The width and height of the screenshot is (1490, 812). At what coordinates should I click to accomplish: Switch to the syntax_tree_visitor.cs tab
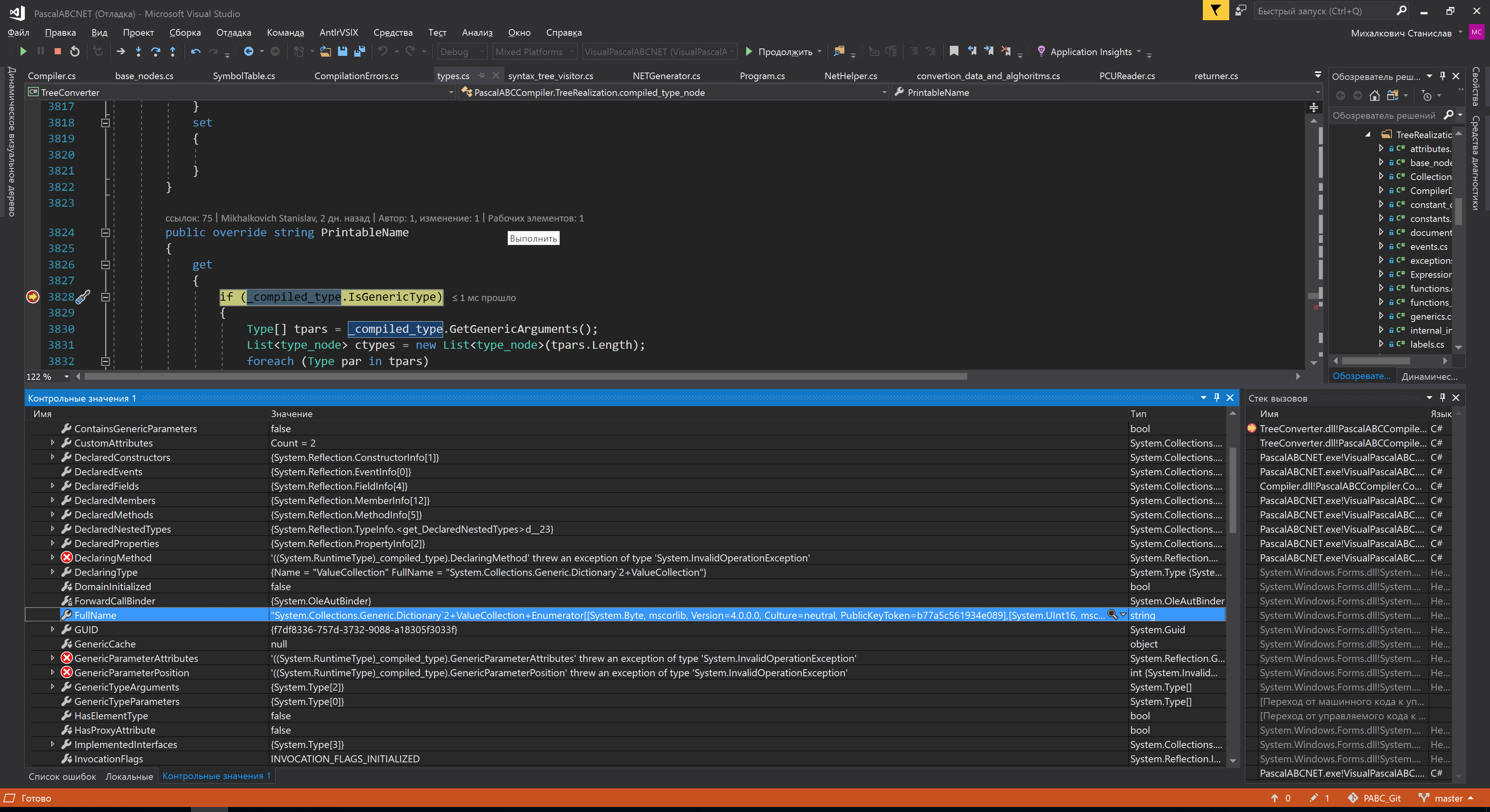pos(550,76)
